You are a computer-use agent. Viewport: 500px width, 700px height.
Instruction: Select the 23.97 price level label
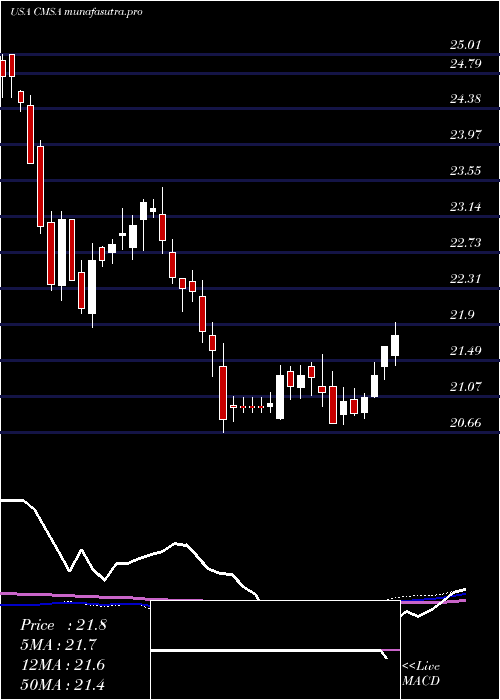tap(465, 134)
